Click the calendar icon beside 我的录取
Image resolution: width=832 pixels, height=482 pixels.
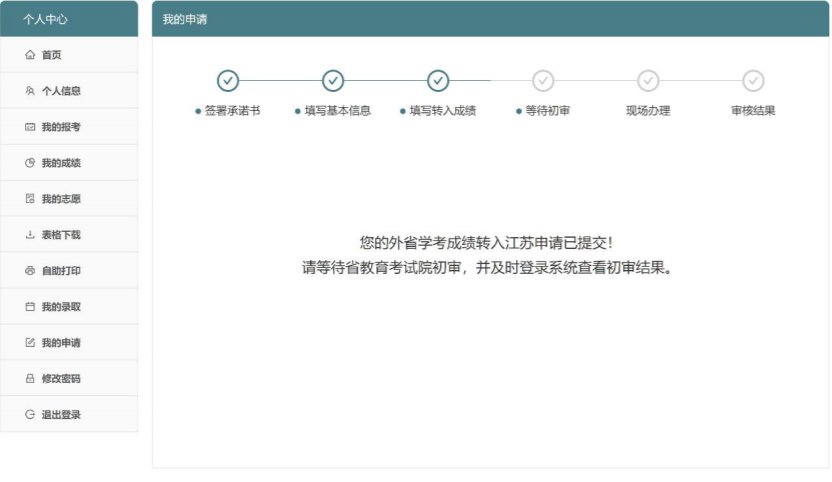(30, 307)
